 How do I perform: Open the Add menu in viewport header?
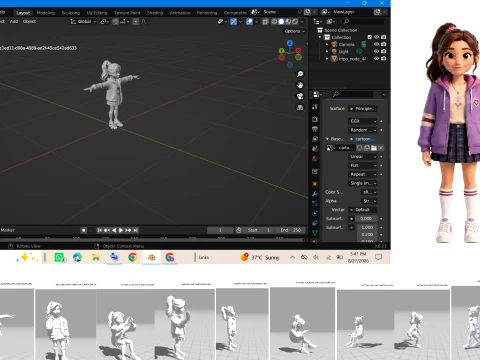tap(14, 21)
